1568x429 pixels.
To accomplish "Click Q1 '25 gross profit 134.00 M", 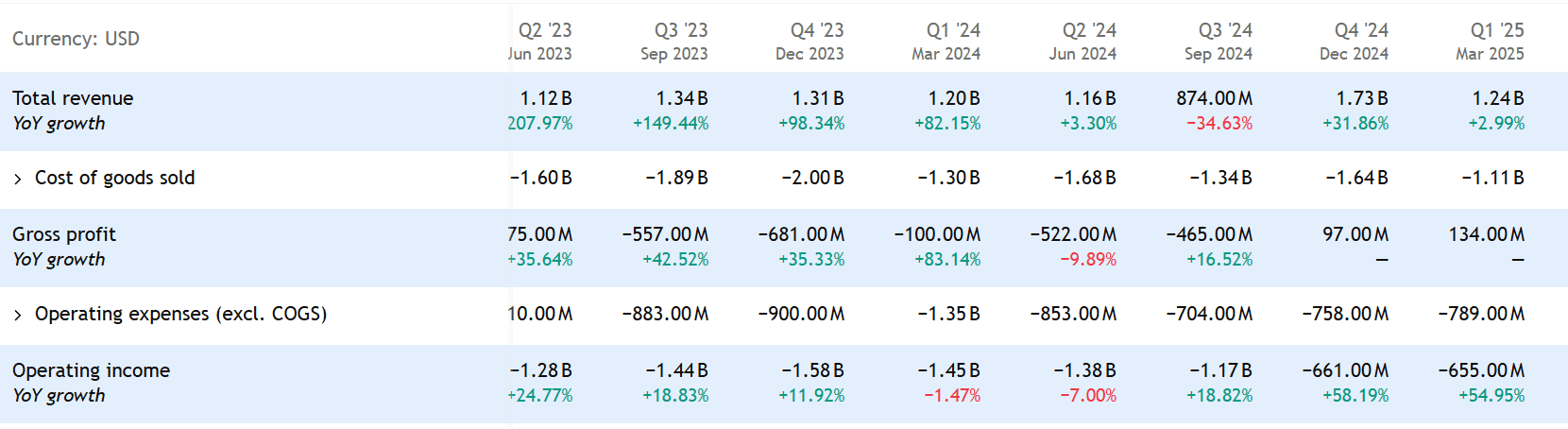I will tap(1487, 234).
